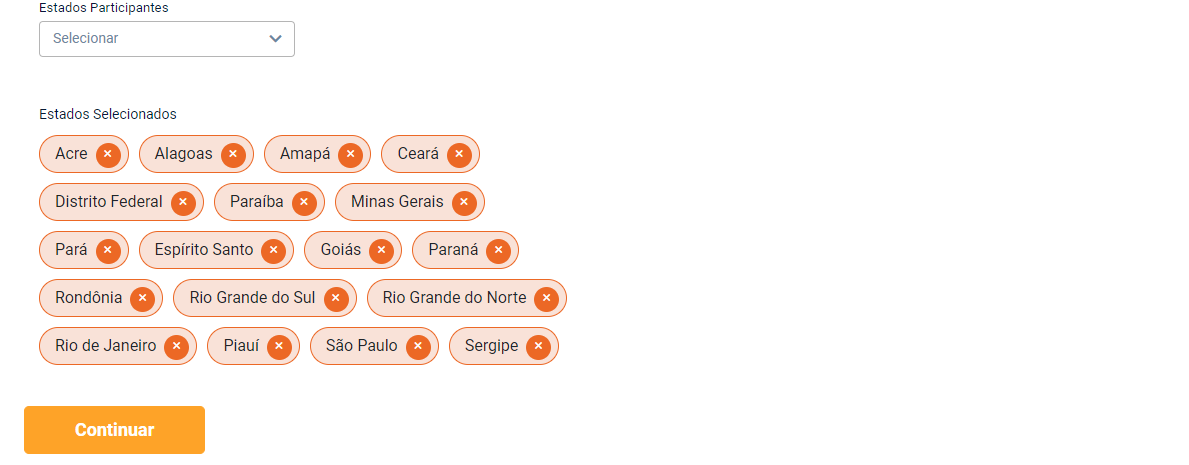Open the Estados Participantes dropdown
1189x465 pixels.
167,38
